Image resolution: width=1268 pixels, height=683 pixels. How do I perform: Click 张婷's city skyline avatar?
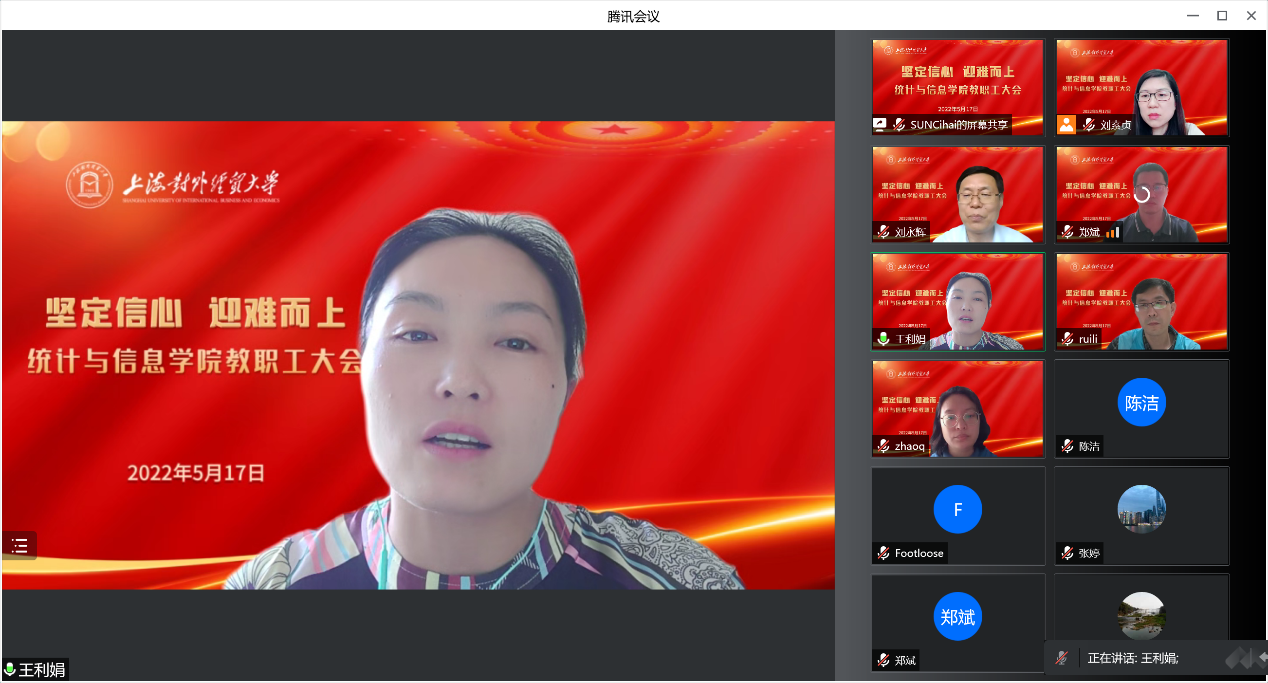click(x=1141, y=509)
